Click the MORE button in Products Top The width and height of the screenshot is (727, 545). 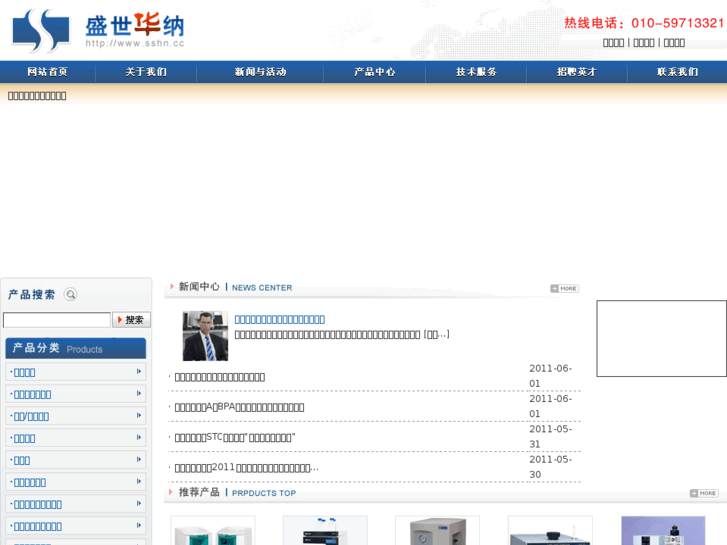(x=704, y=493)
